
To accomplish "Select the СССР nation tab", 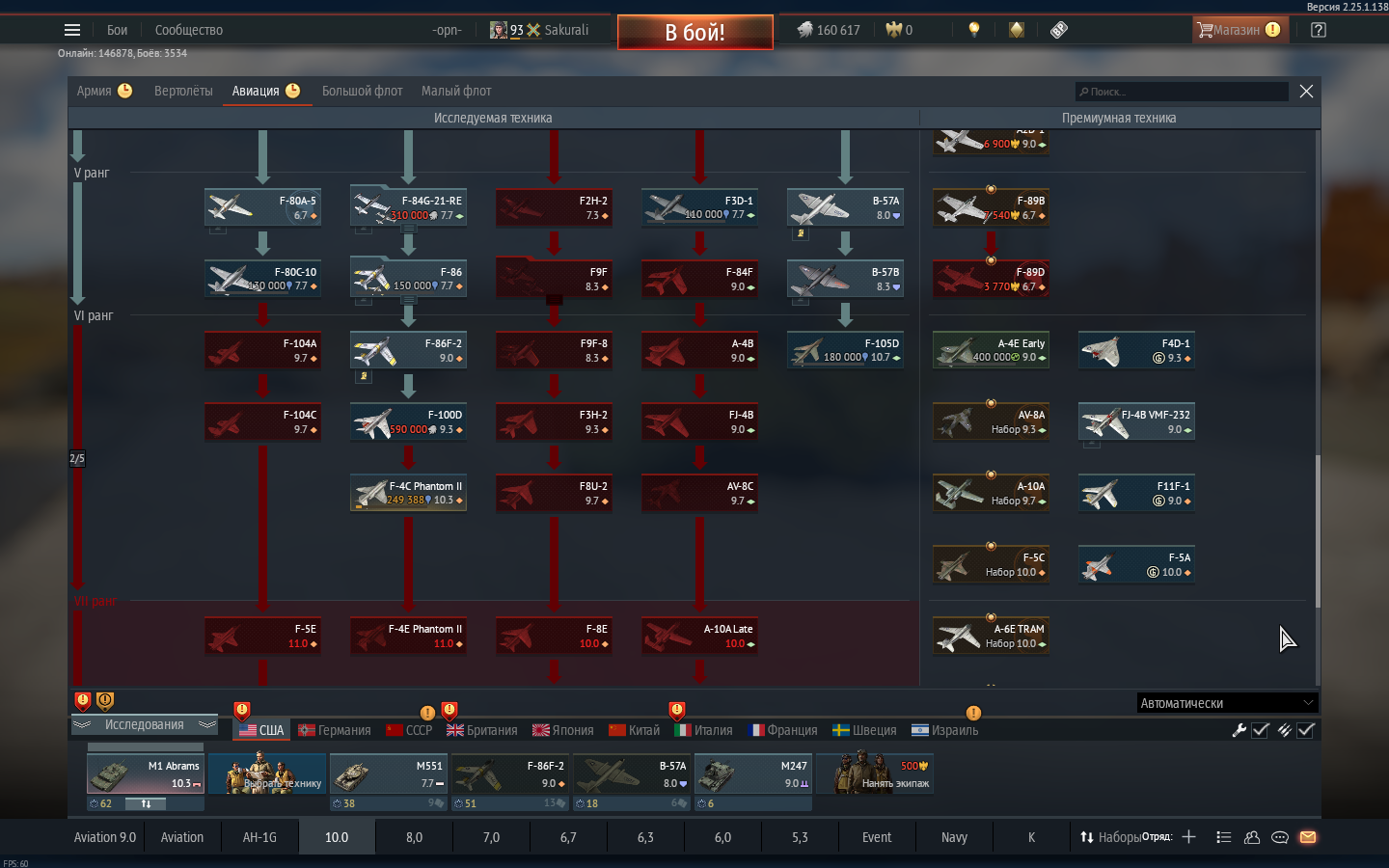I will point(409,730).
